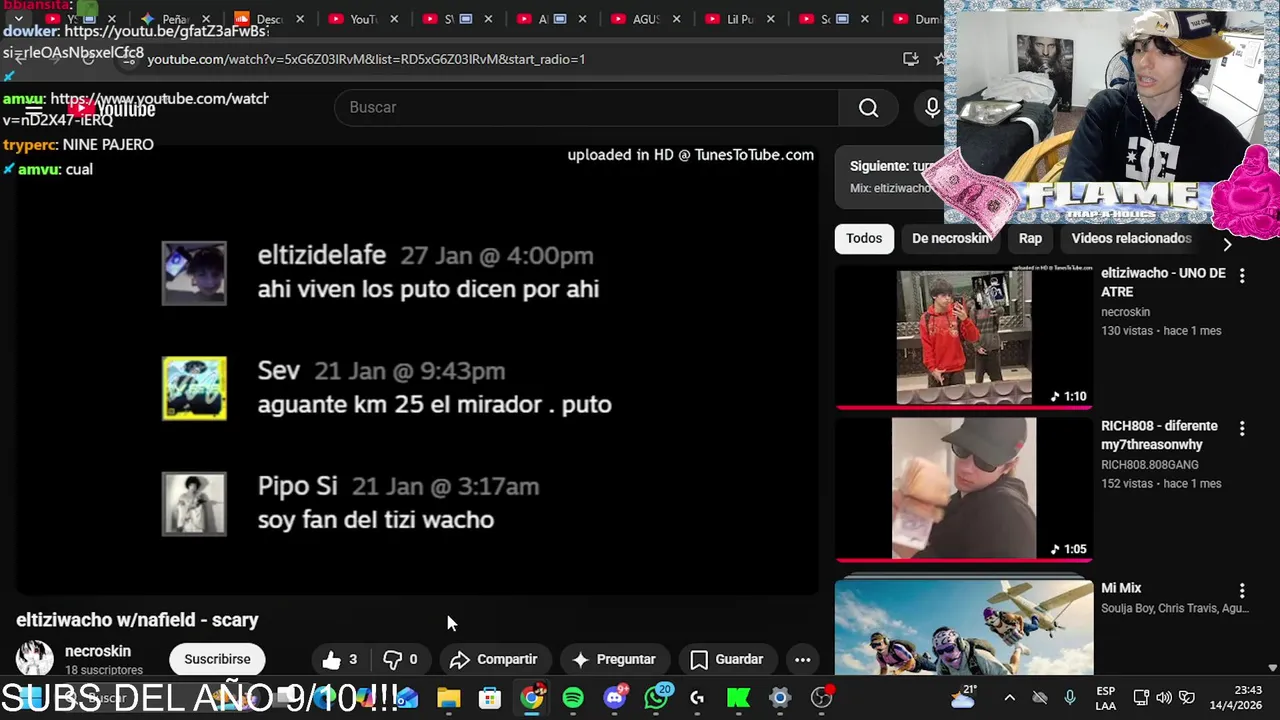
Task: Click the YouTube logo home link
Action: [112, 108]
